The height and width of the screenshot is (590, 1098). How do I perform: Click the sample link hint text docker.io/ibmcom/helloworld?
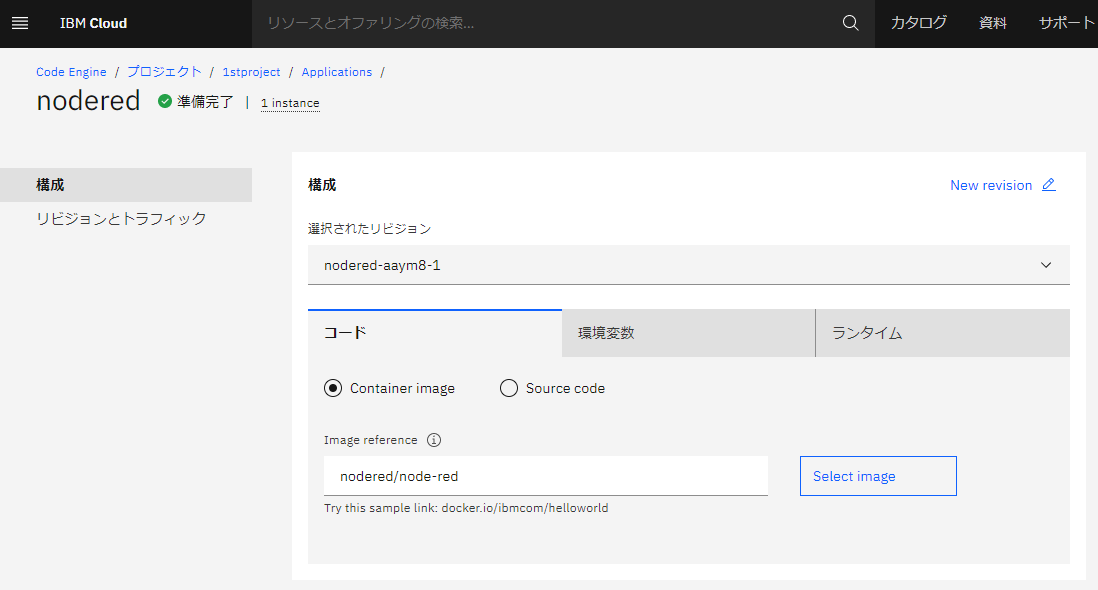pyautogui.click(x=524, y=508)
